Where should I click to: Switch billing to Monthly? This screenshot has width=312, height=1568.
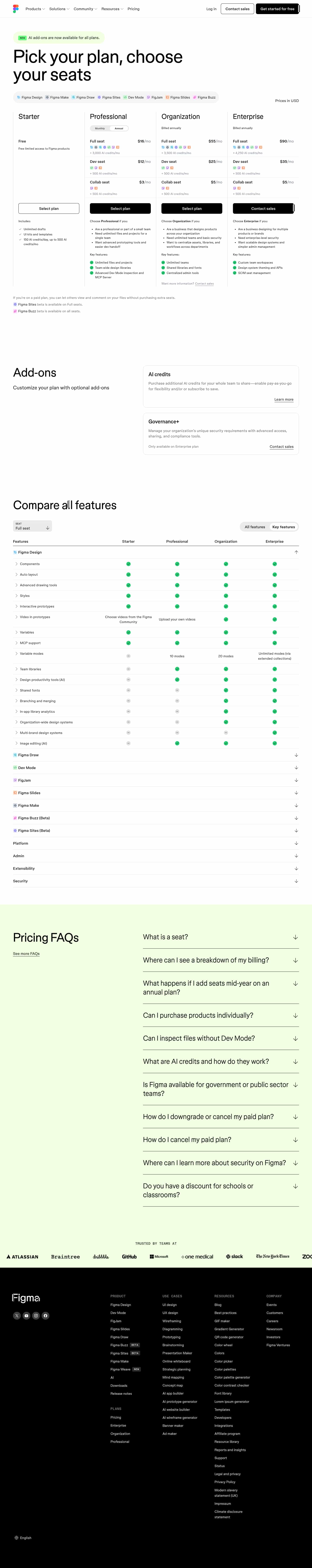[100, 128]
